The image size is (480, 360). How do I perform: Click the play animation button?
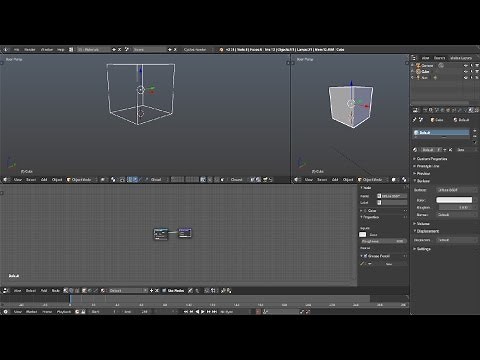coord(203,312)
